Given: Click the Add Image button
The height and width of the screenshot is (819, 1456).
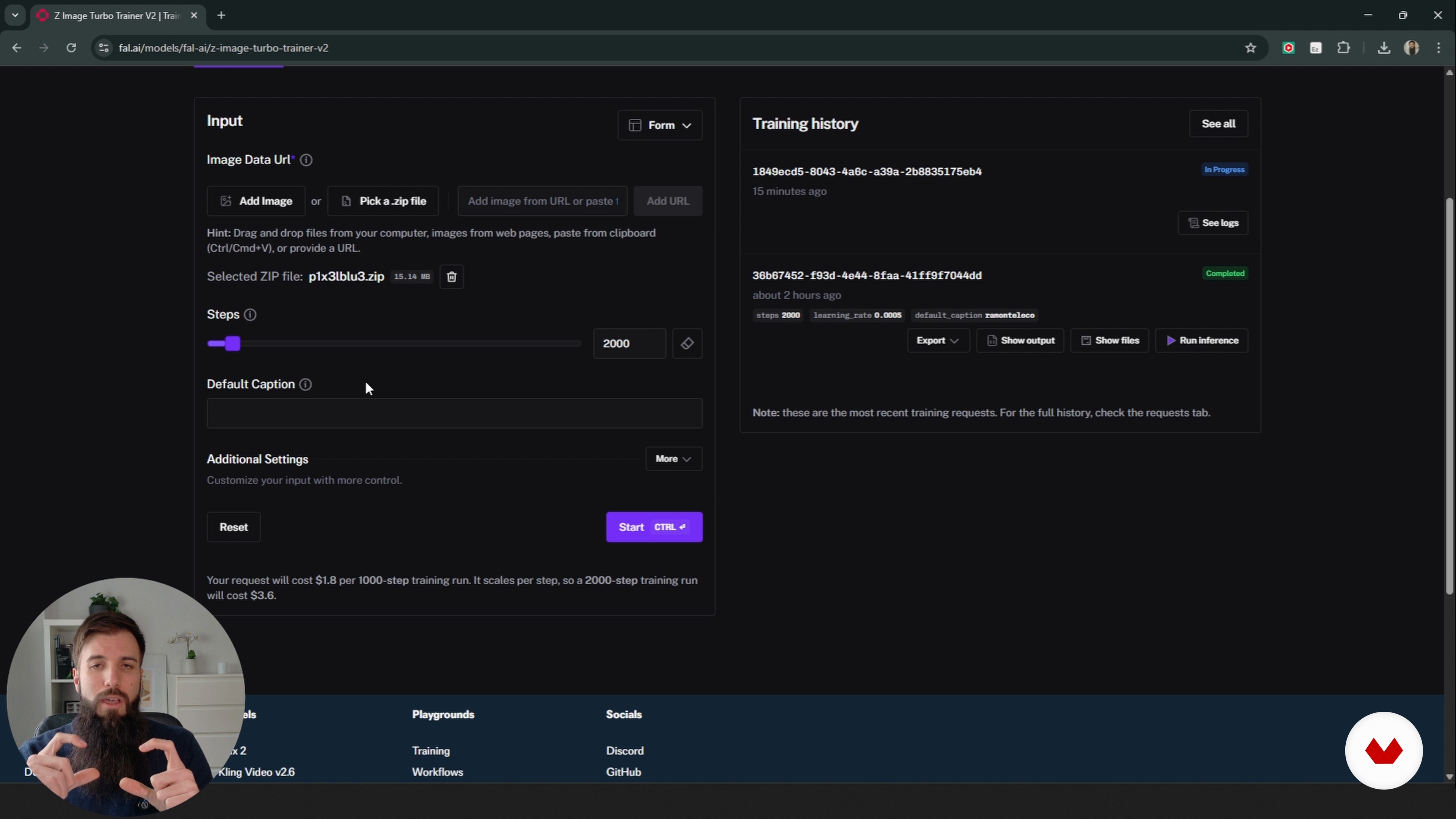Looking at the screenshot, I should click(256, 201).
